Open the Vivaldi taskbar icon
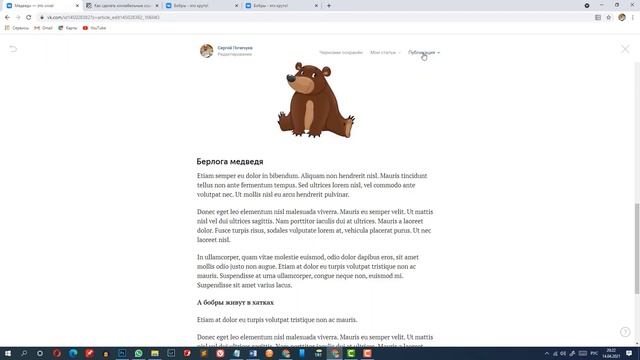This screenshot has height=360, width=640. click(220, 353)
